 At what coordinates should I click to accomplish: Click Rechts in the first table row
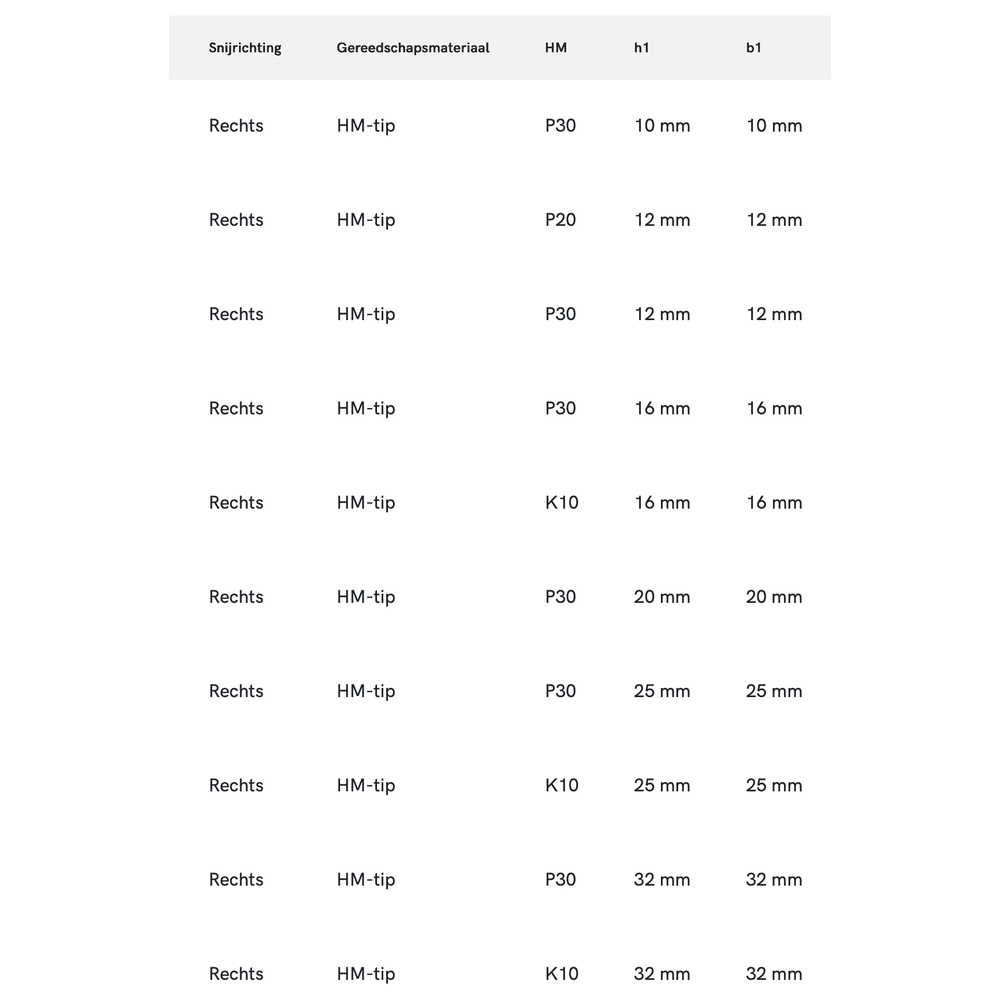(x=236, y=126)
